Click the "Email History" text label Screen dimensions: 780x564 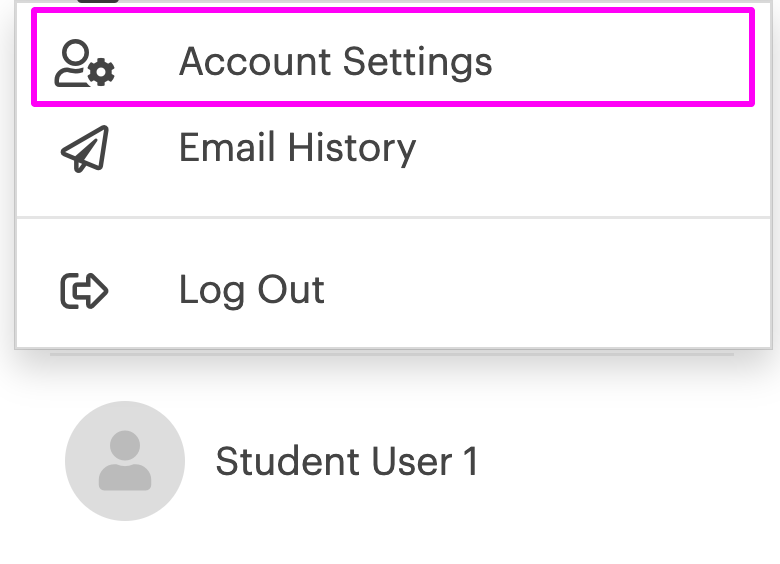[297, 148]
